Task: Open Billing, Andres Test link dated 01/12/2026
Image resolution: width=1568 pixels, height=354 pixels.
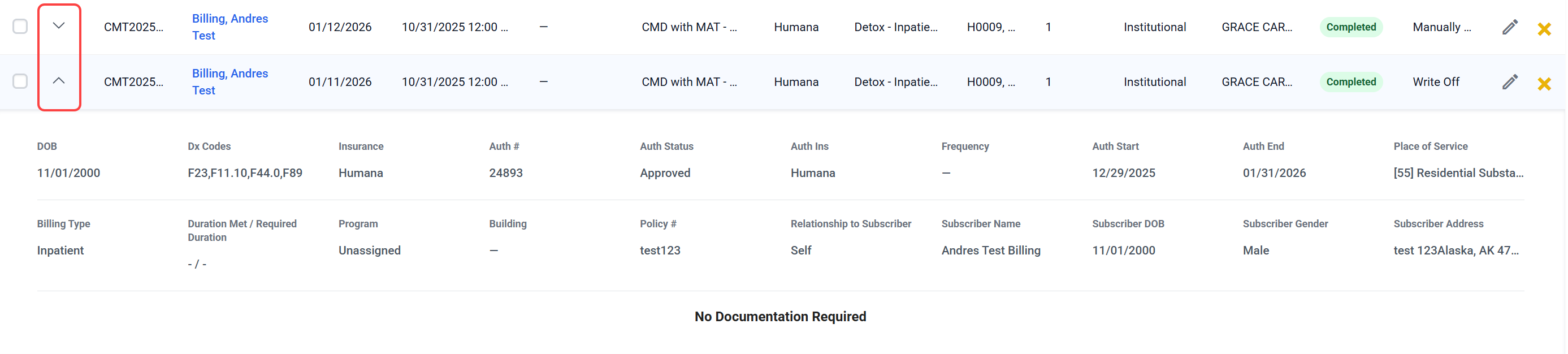Action: 229,27
